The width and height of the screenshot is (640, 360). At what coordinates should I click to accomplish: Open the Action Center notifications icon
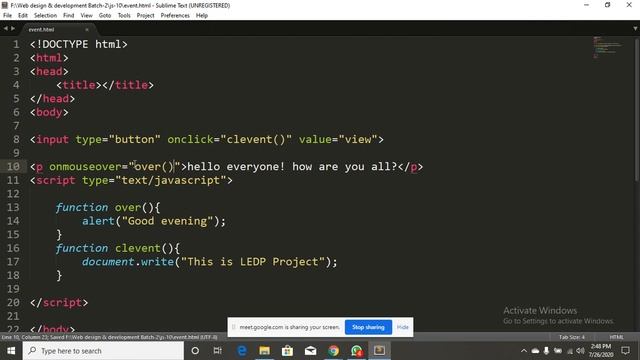pyautogui.click(x=625, y=351)
